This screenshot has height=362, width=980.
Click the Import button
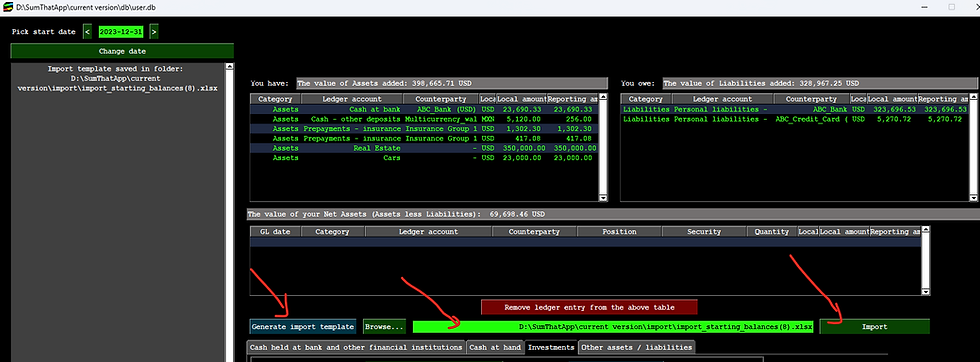[x=874, y=326]
